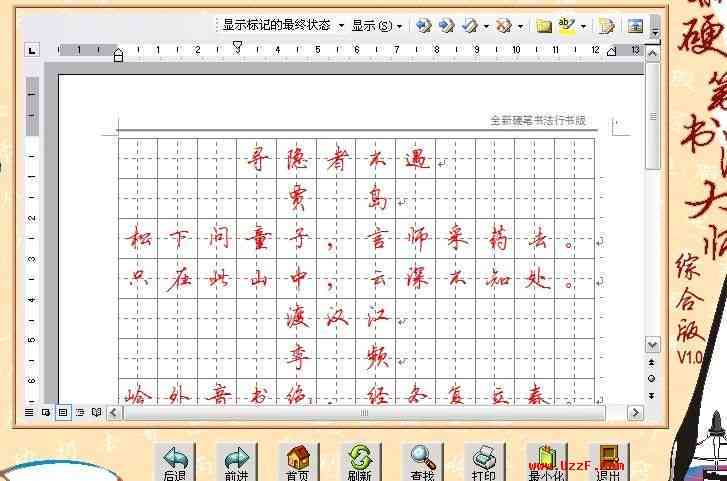
Task: Click the character 隐 in the title row
Action: (297, 159)
